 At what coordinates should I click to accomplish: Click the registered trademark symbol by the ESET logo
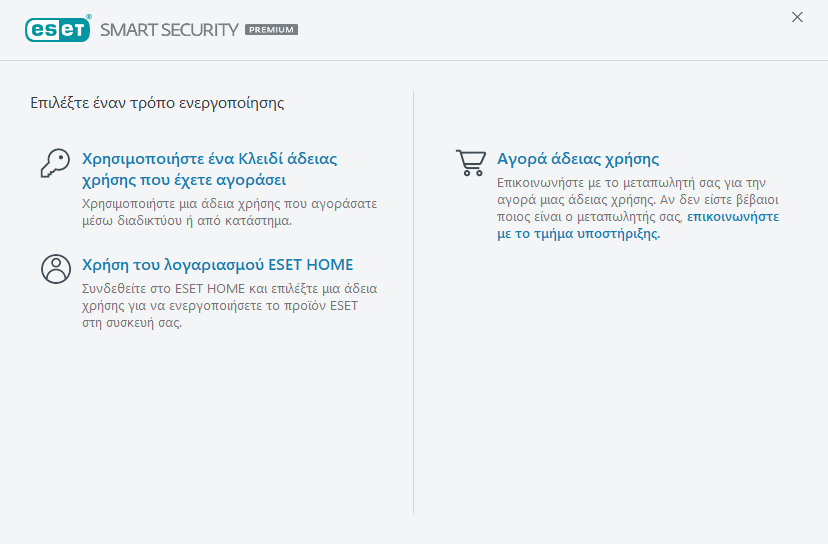tap(90, 17)
